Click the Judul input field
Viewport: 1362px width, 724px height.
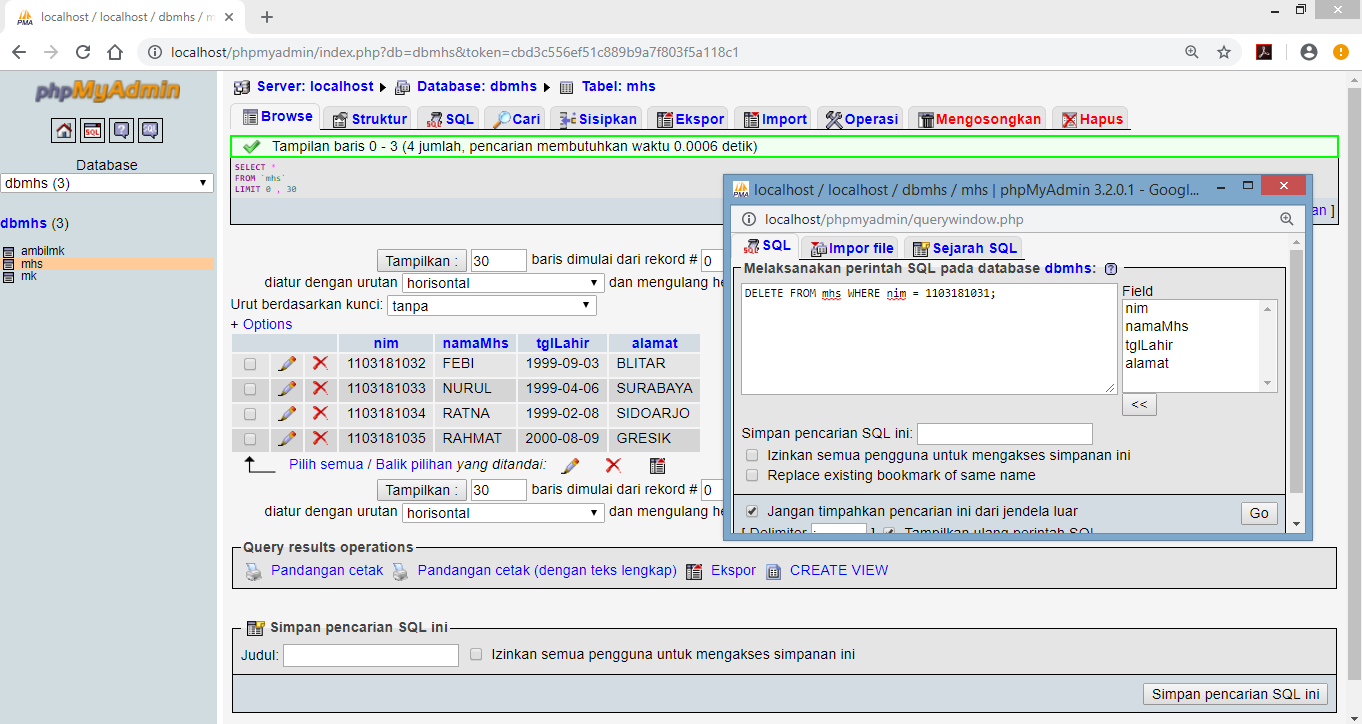(x=370, y=655)
